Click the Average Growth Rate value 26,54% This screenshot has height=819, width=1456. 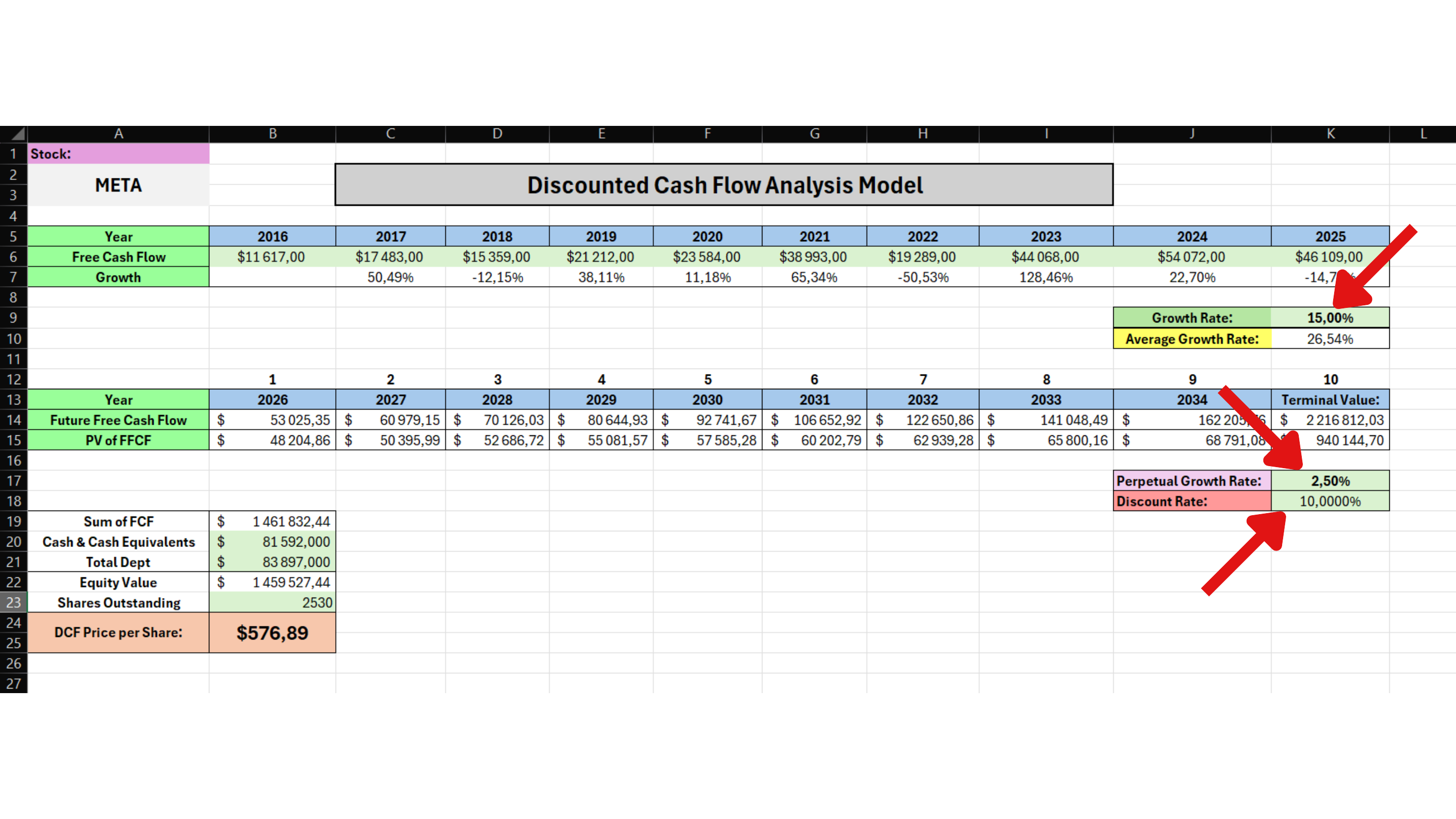1330,339
